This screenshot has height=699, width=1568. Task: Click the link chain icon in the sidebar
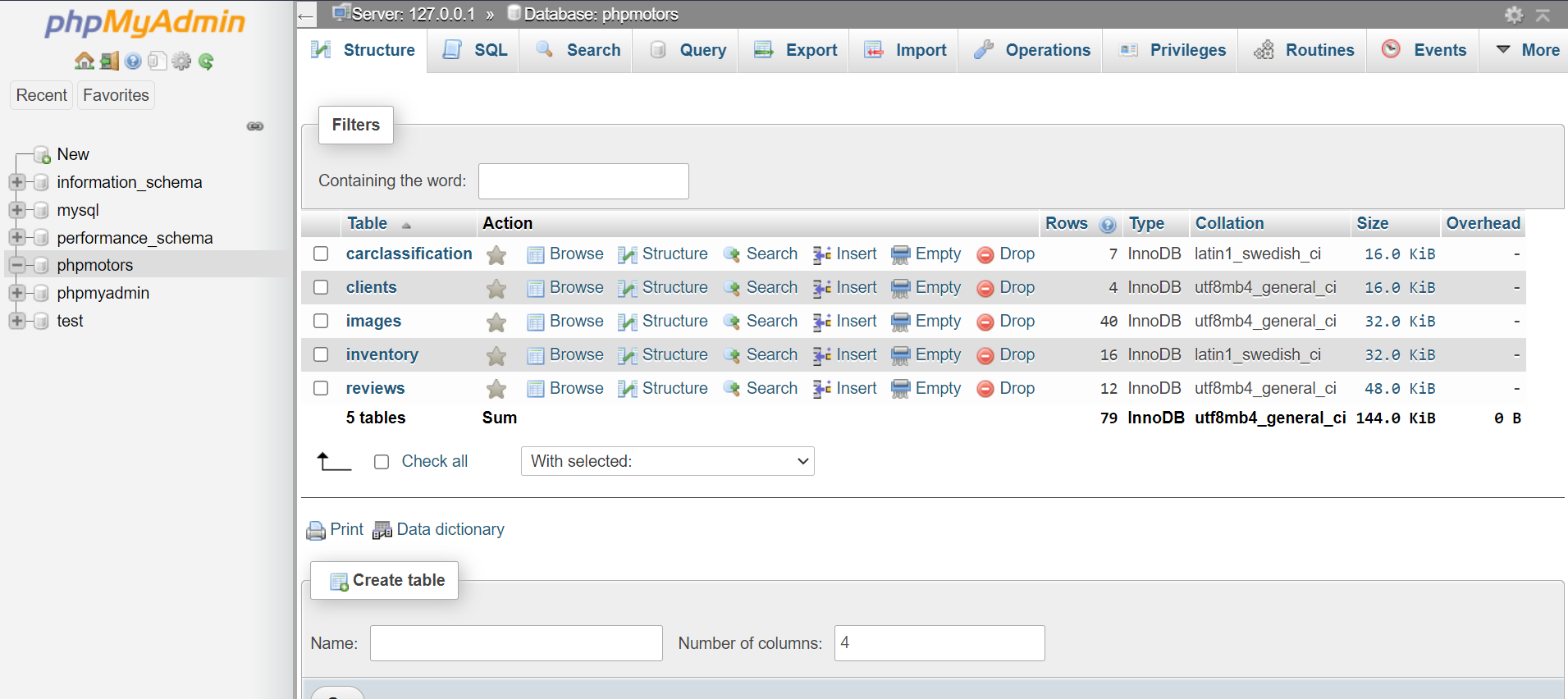(255, 126)
